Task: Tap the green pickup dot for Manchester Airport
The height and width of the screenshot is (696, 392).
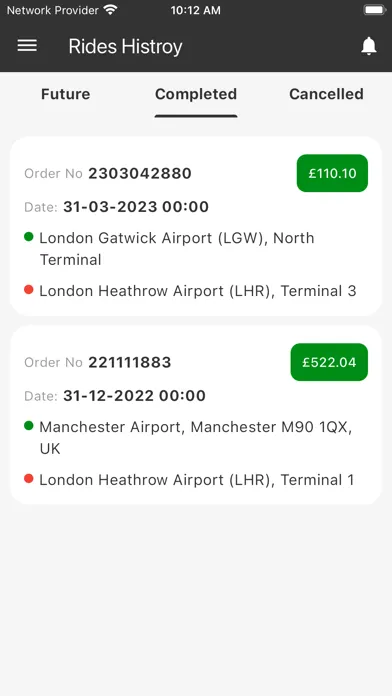Action: 29,426
